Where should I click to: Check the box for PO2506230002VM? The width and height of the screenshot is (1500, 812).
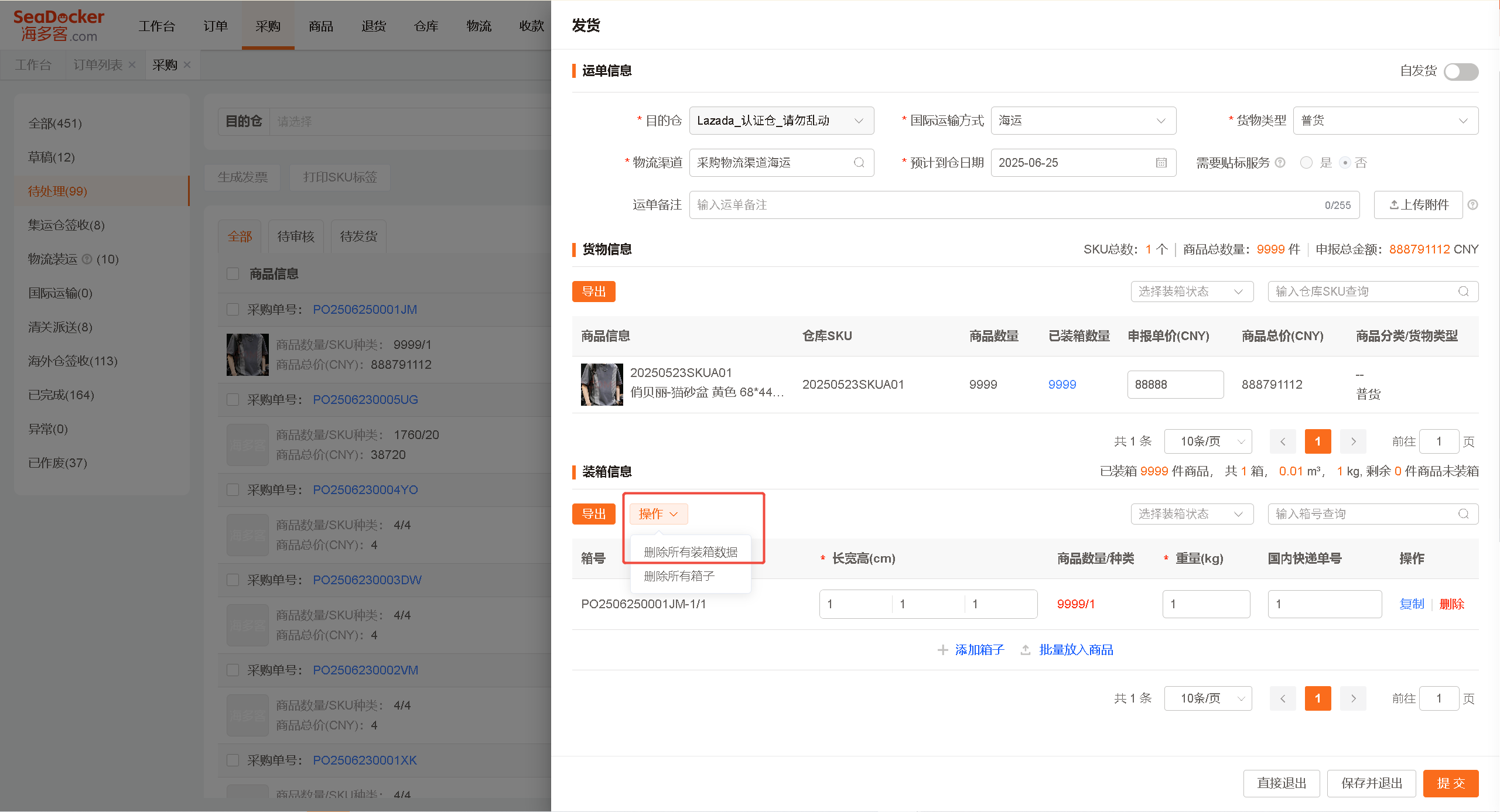pyautogui.click(x=233, y=670)
